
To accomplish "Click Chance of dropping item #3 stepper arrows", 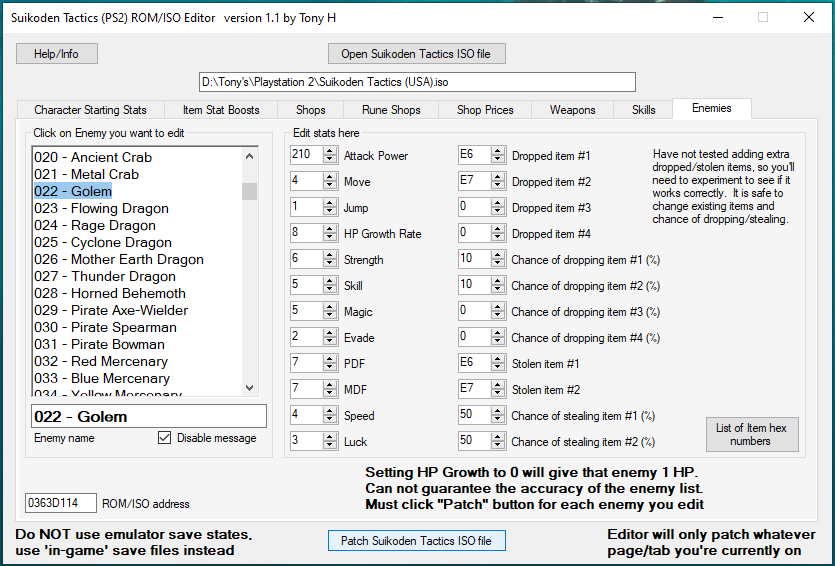I will click(x=498, y=311).
